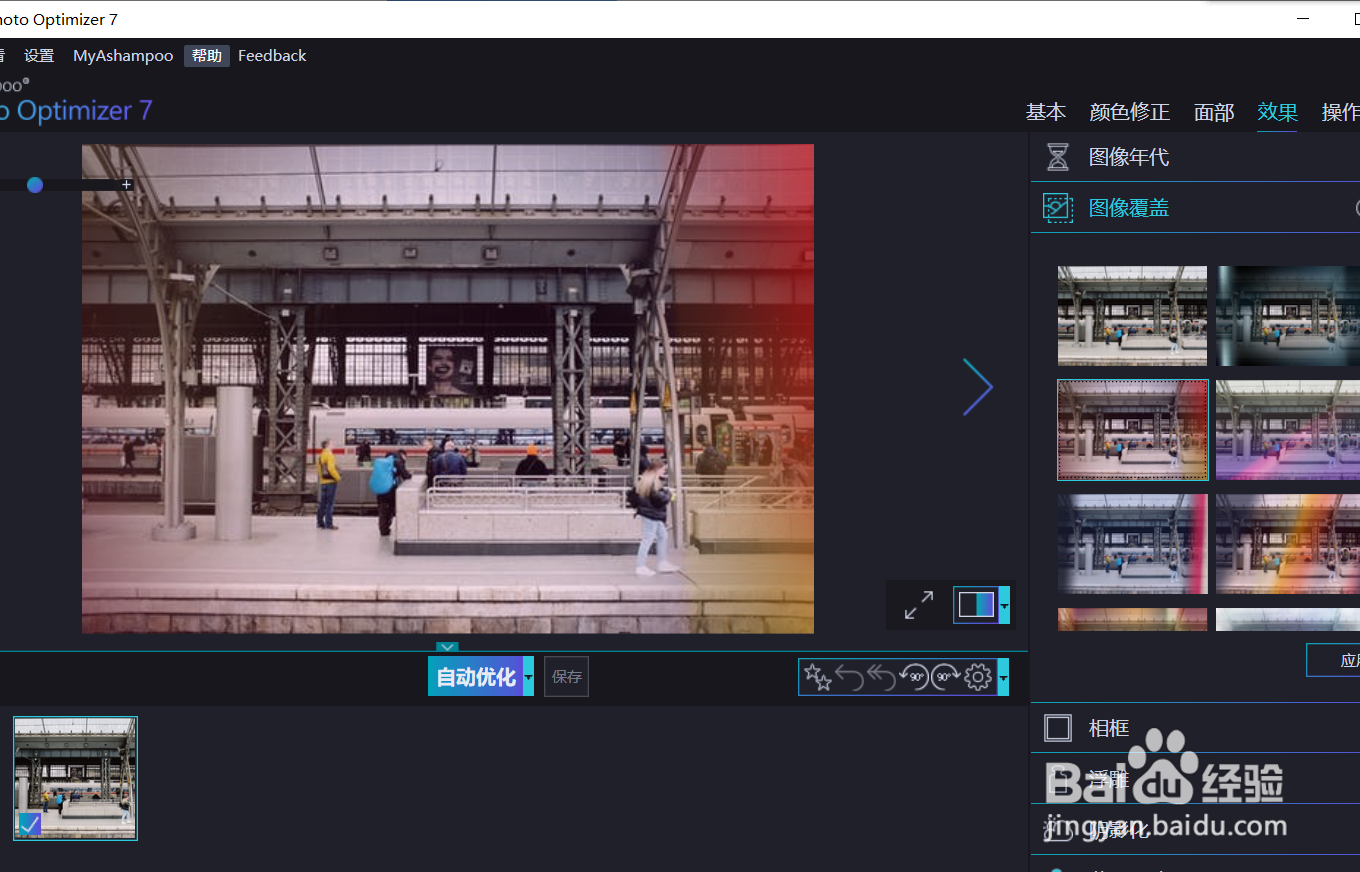1360x872 pixels.
Task: Switch to the 颜色修正 tab
Action: coord(1130,112)
